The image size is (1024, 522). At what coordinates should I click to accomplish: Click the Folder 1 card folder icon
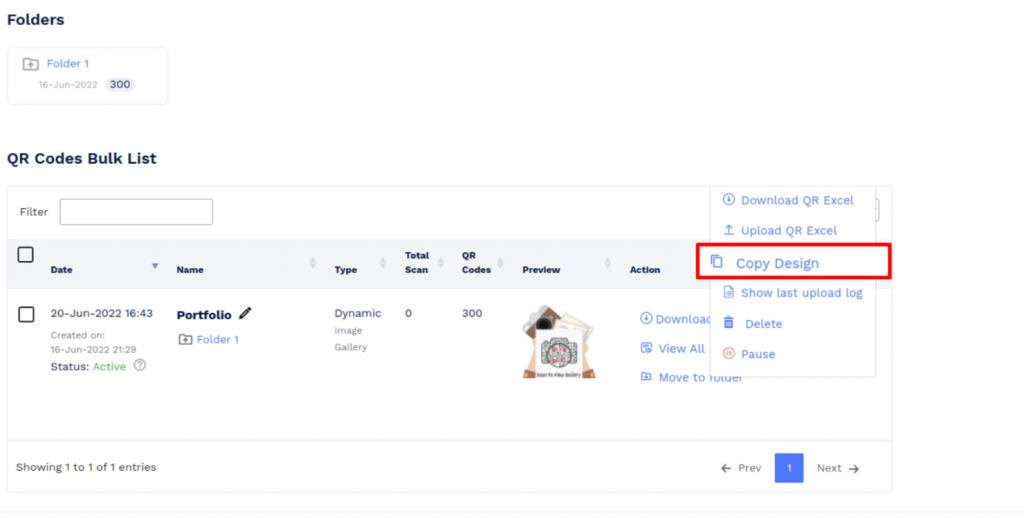click(x=31, y=64)
